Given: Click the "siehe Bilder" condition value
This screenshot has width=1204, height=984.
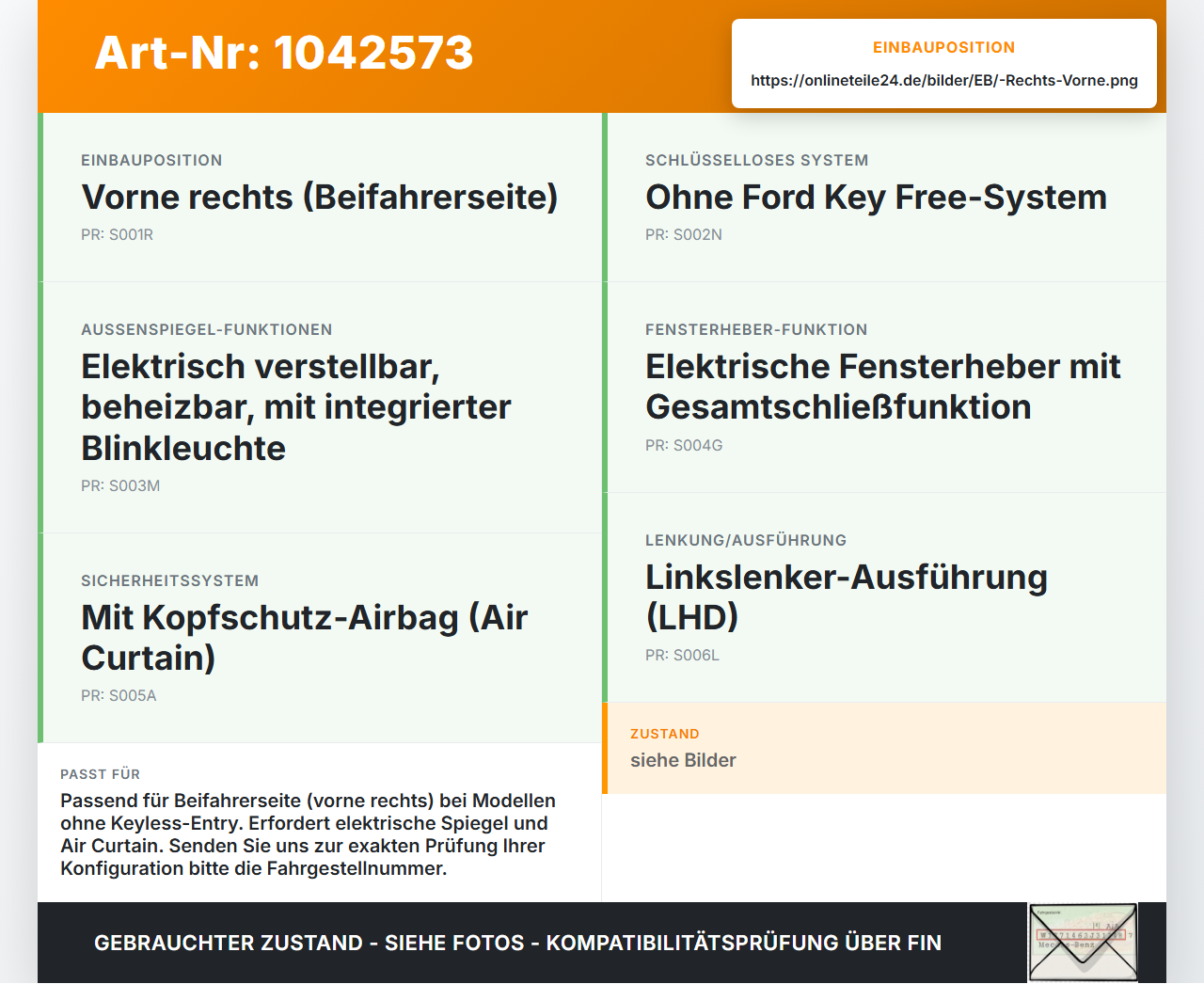Looking at the screenshot, I should (683, 760).
